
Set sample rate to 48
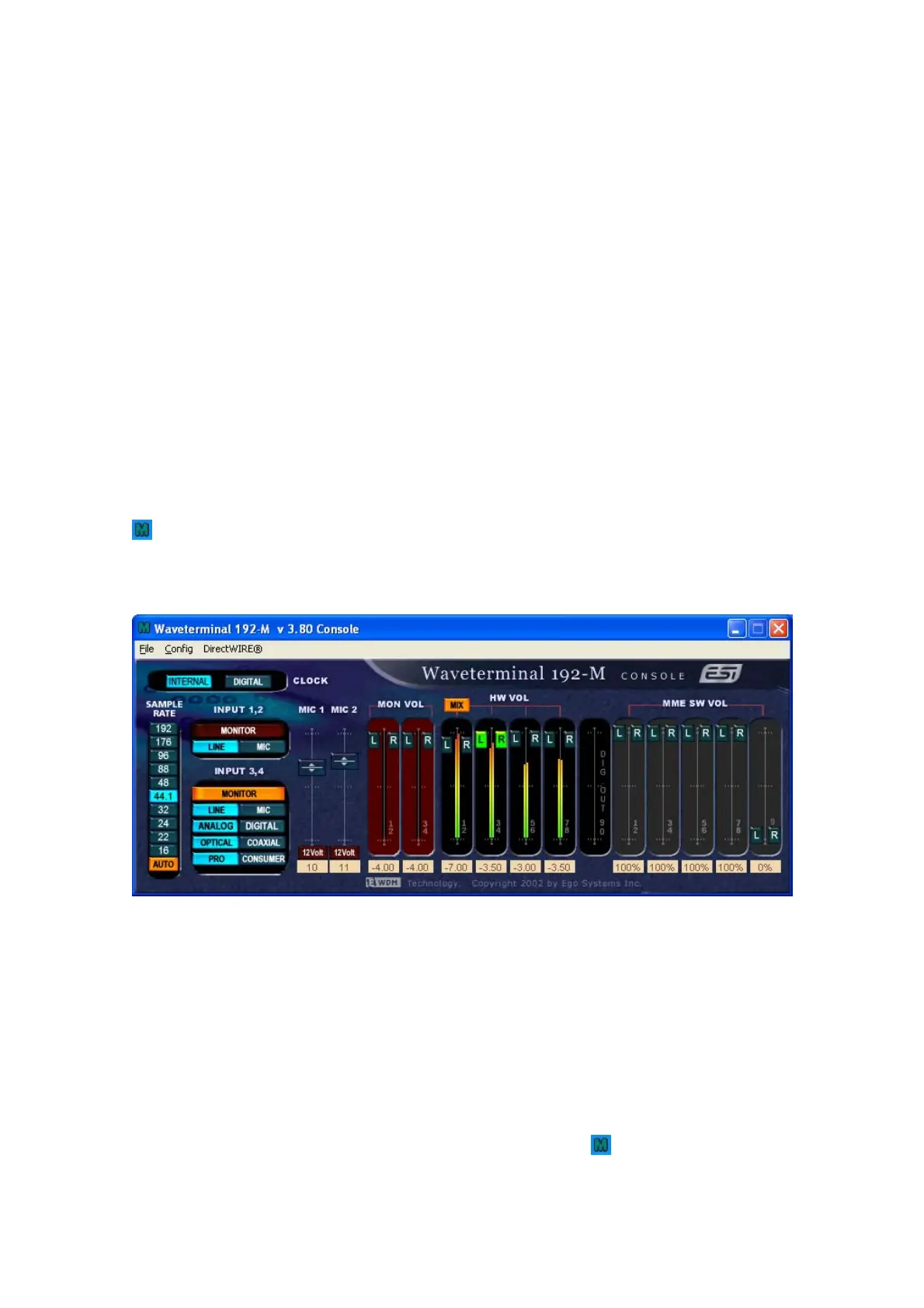point(163,783)
